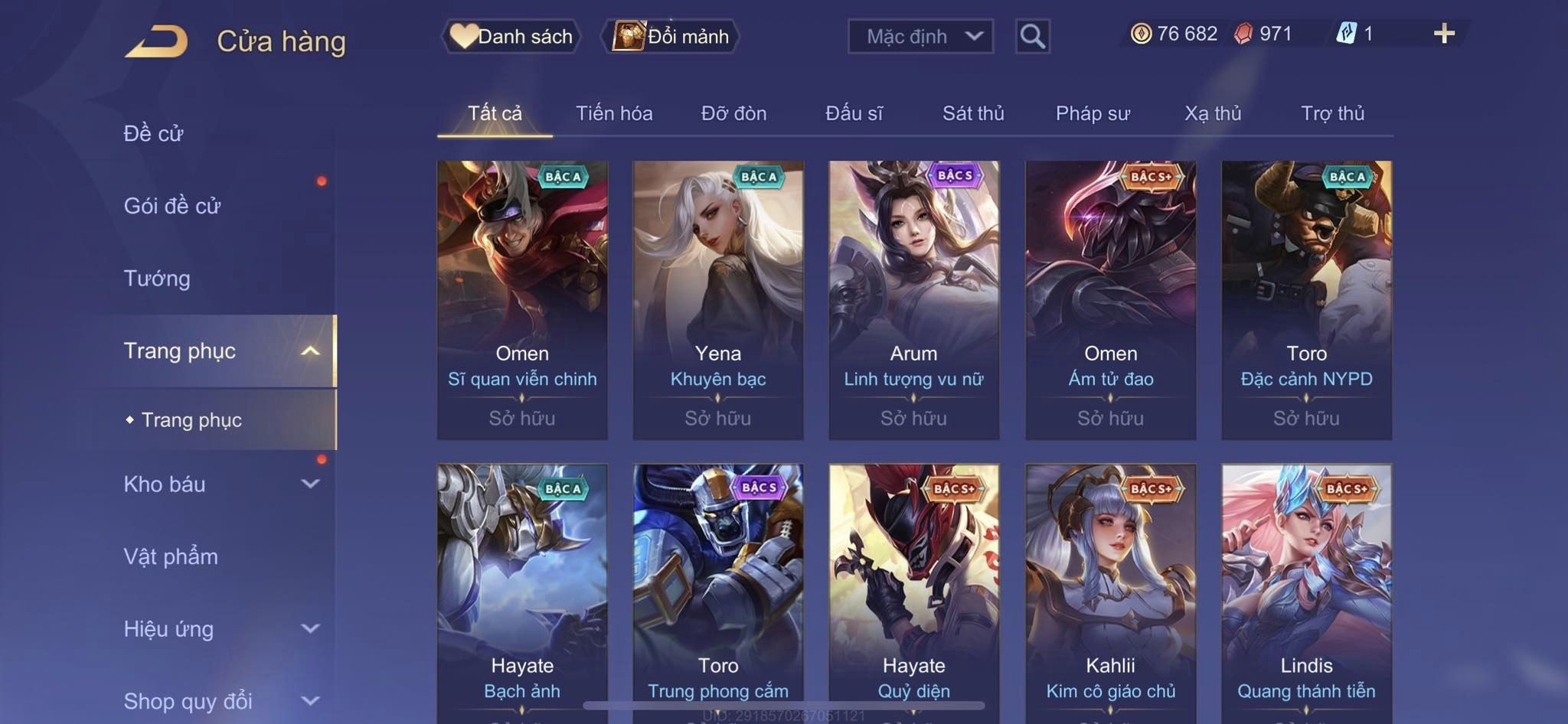
Task: Click the gold coin balance icon
Action: pyautogui.click(x=1141, y=34)
